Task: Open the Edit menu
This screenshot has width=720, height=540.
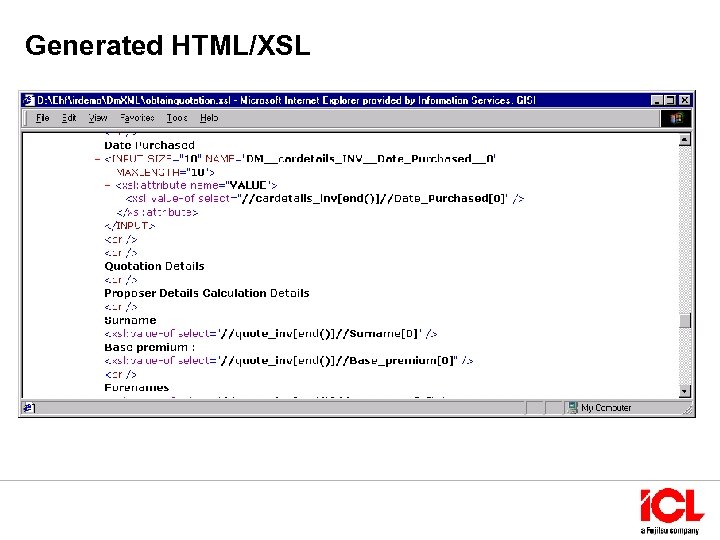Action: pos(69,118)
